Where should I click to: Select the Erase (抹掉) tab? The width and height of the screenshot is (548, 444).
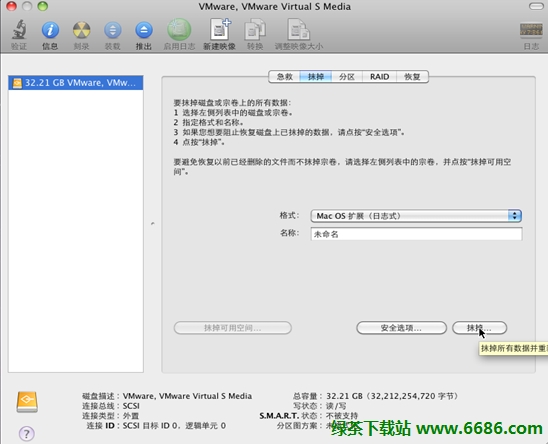coord(316,77)
